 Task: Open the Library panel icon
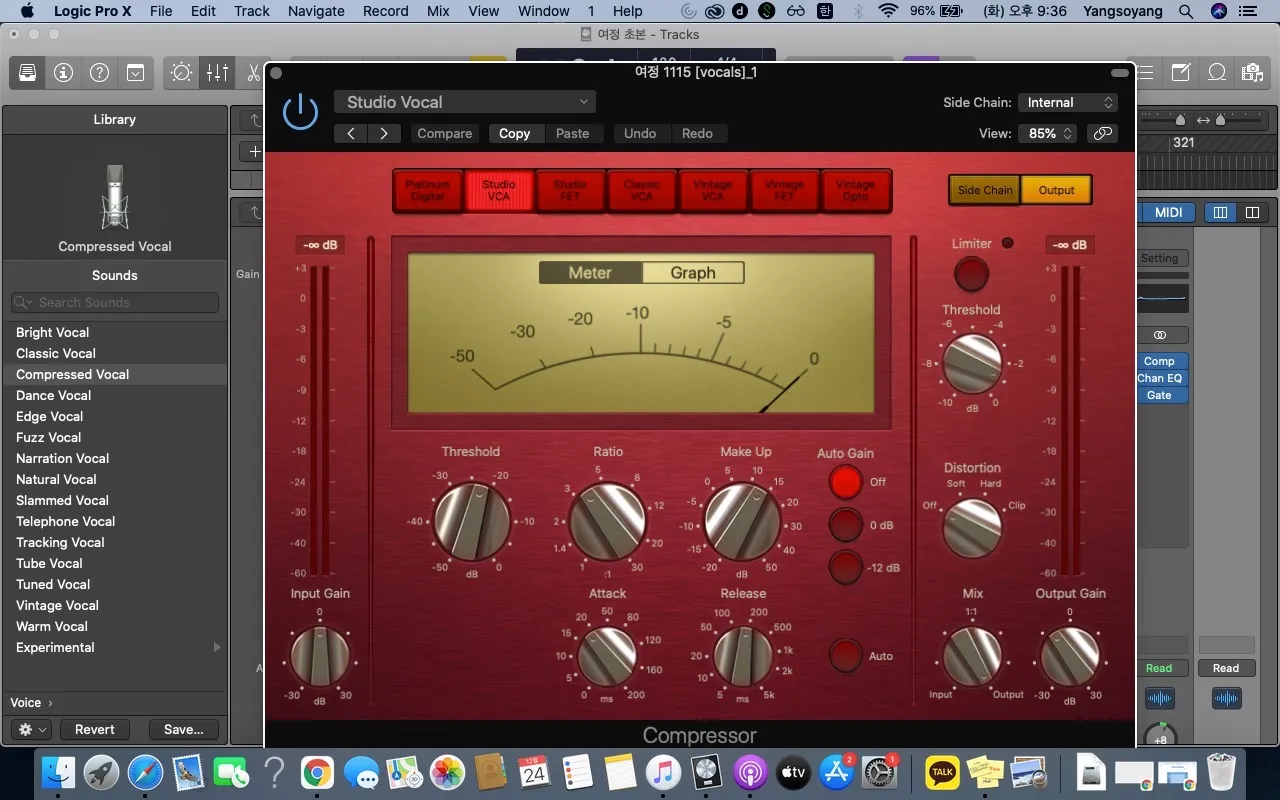(27, 73)
